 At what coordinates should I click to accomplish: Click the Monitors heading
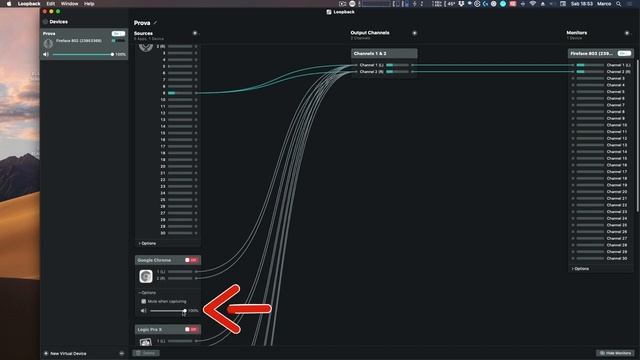pyautogui.click(x=577, y=33)
